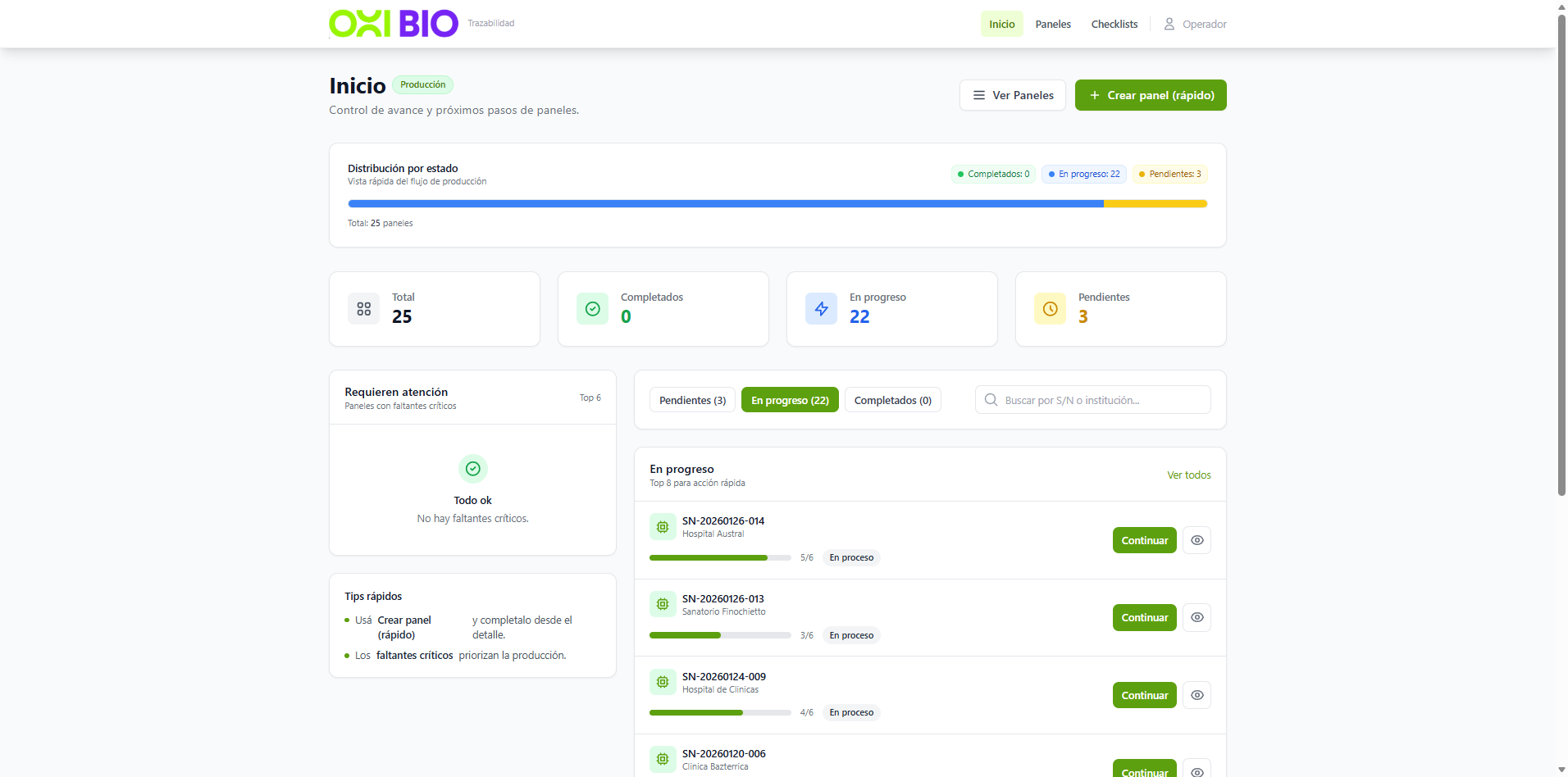Click the chip icon for SN-20260126-014
Viewport: 1568px width, 777px height.
[x=663, y=527]
